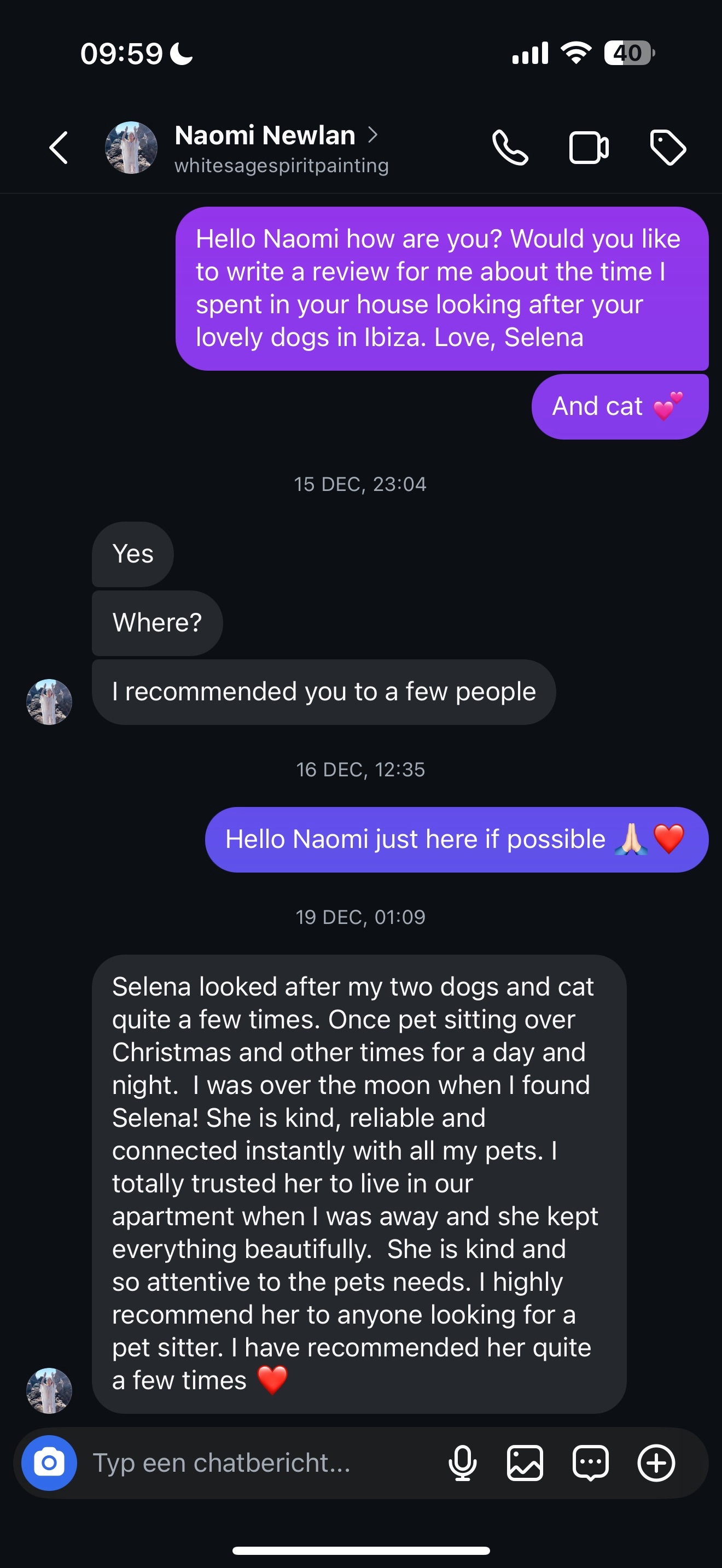Image resolution: width=722 pixels, height=1568 pixels.
Task: Start a video call with Naomi
Action: tap(588, 148)
